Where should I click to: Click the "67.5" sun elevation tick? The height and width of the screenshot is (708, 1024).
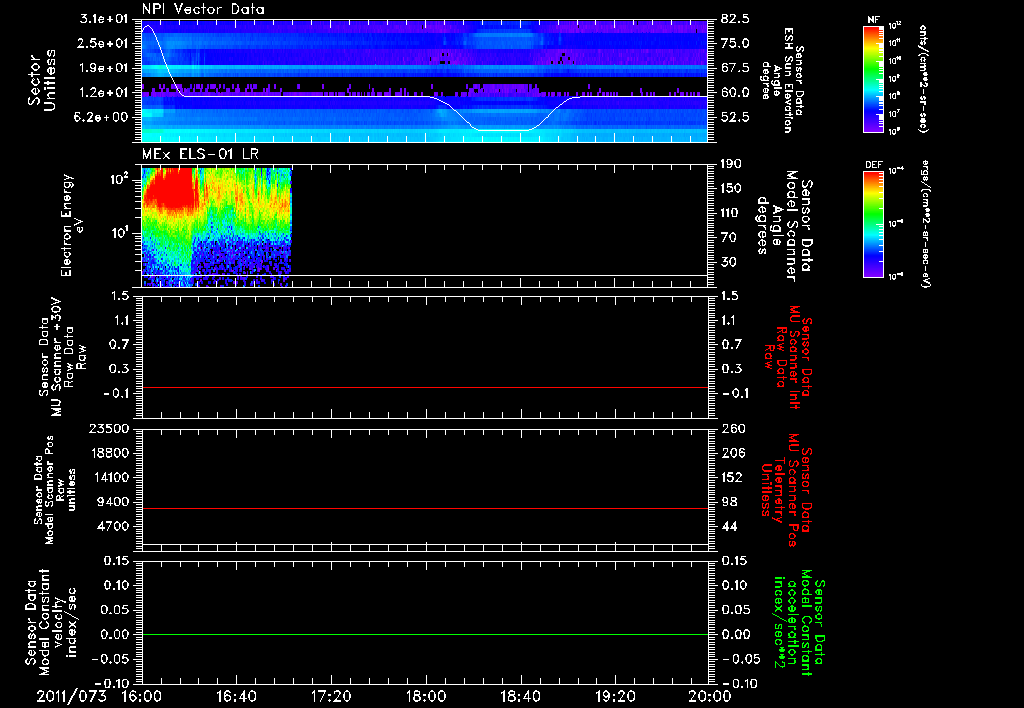click(x=735, y=68)
